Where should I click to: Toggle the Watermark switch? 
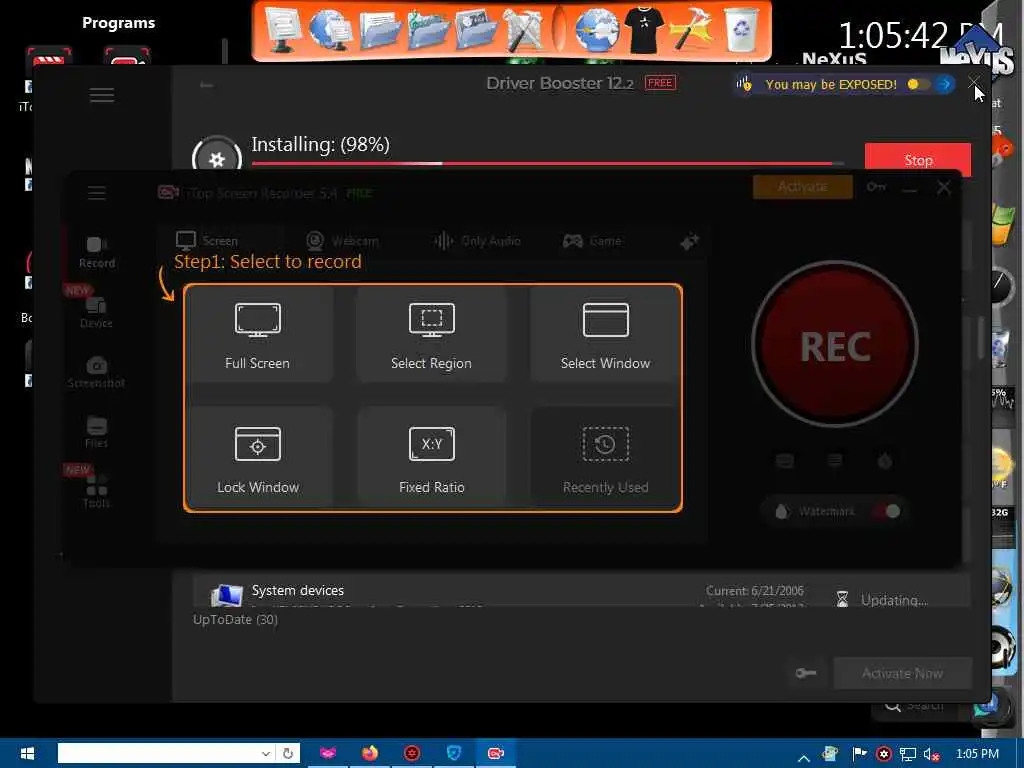[x=888, y=511]
